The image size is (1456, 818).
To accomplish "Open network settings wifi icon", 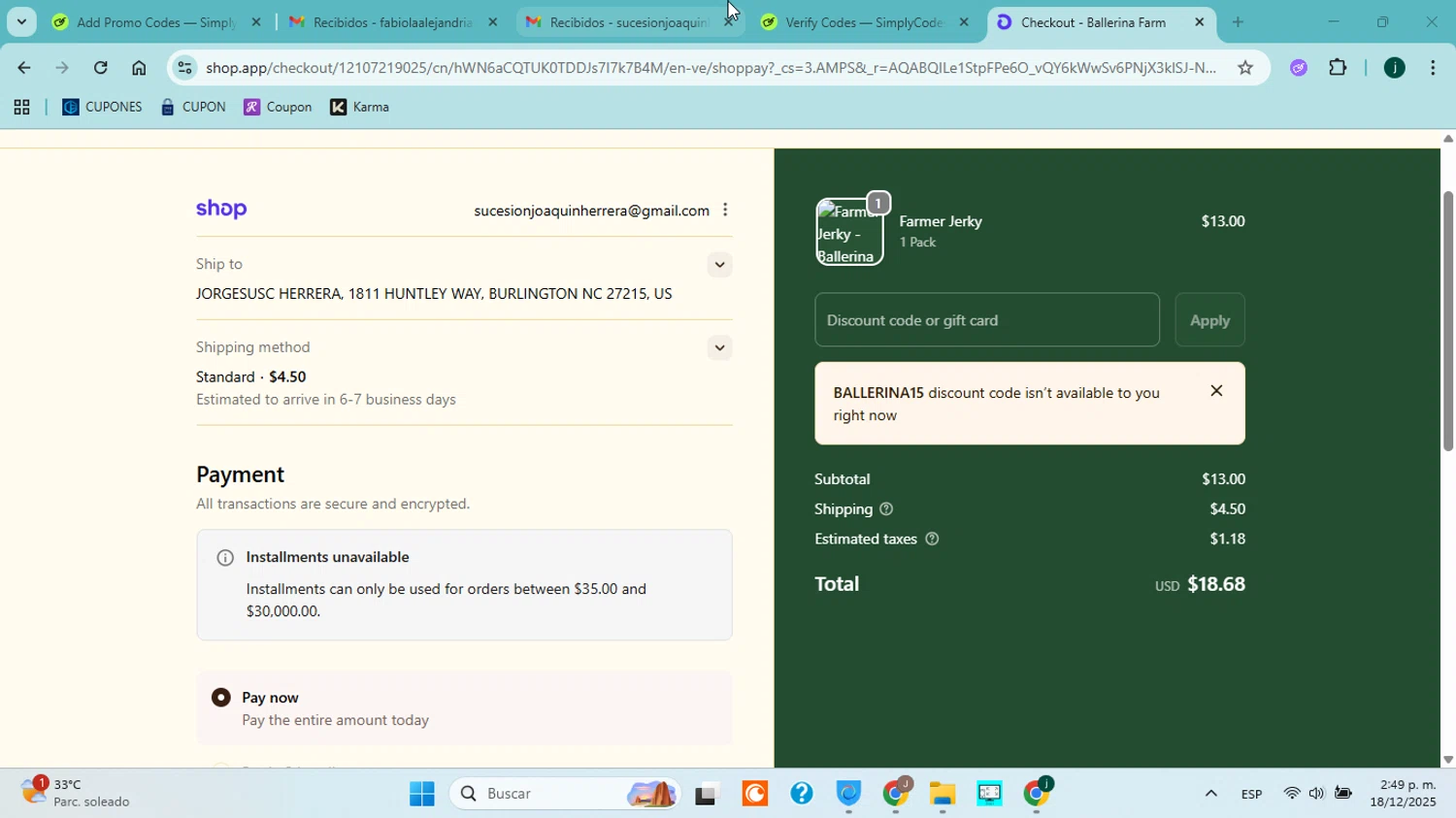I will [1291, 794].
